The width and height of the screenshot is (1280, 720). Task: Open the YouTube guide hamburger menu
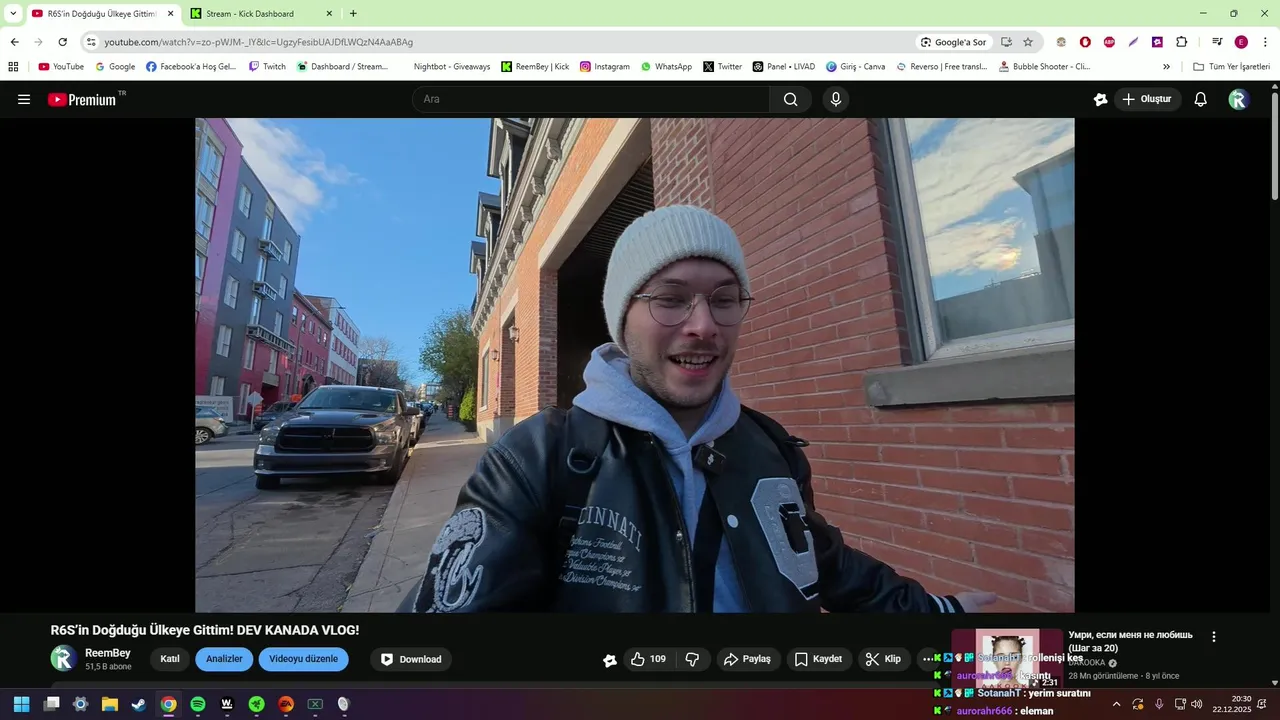24,99
